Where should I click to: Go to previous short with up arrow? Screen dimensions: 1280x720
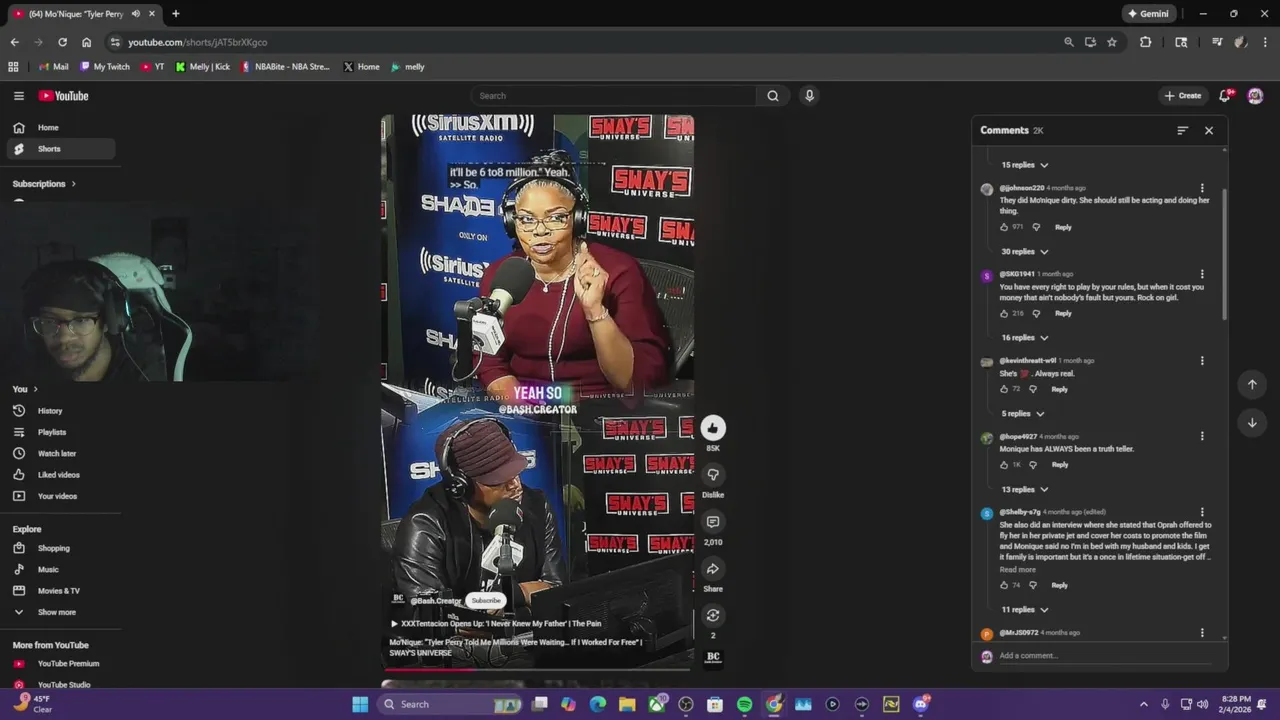tap(1251, 384)
